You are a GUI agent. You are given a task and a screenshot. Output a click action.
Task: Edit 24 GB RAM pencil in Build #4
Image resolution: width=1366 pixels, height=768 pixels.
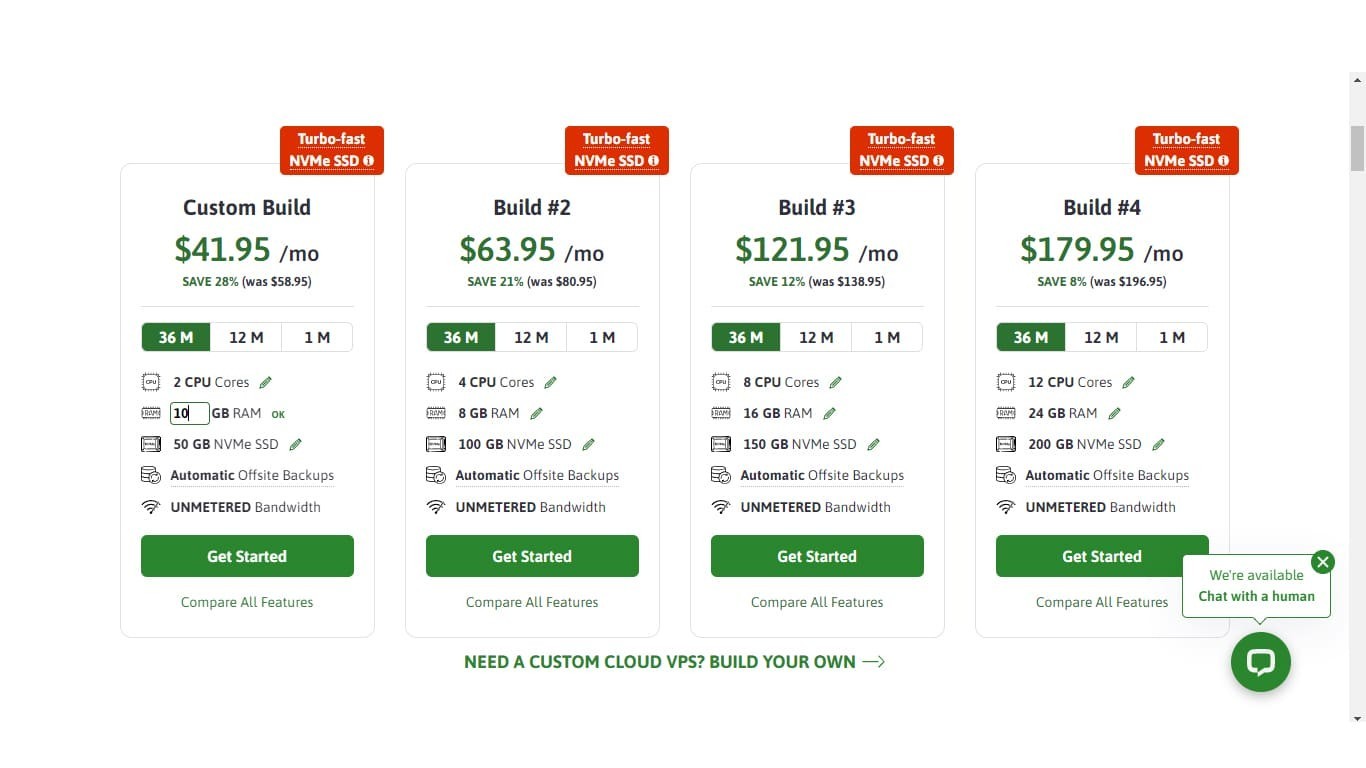pyautogui.click(x=1114, y=413)
